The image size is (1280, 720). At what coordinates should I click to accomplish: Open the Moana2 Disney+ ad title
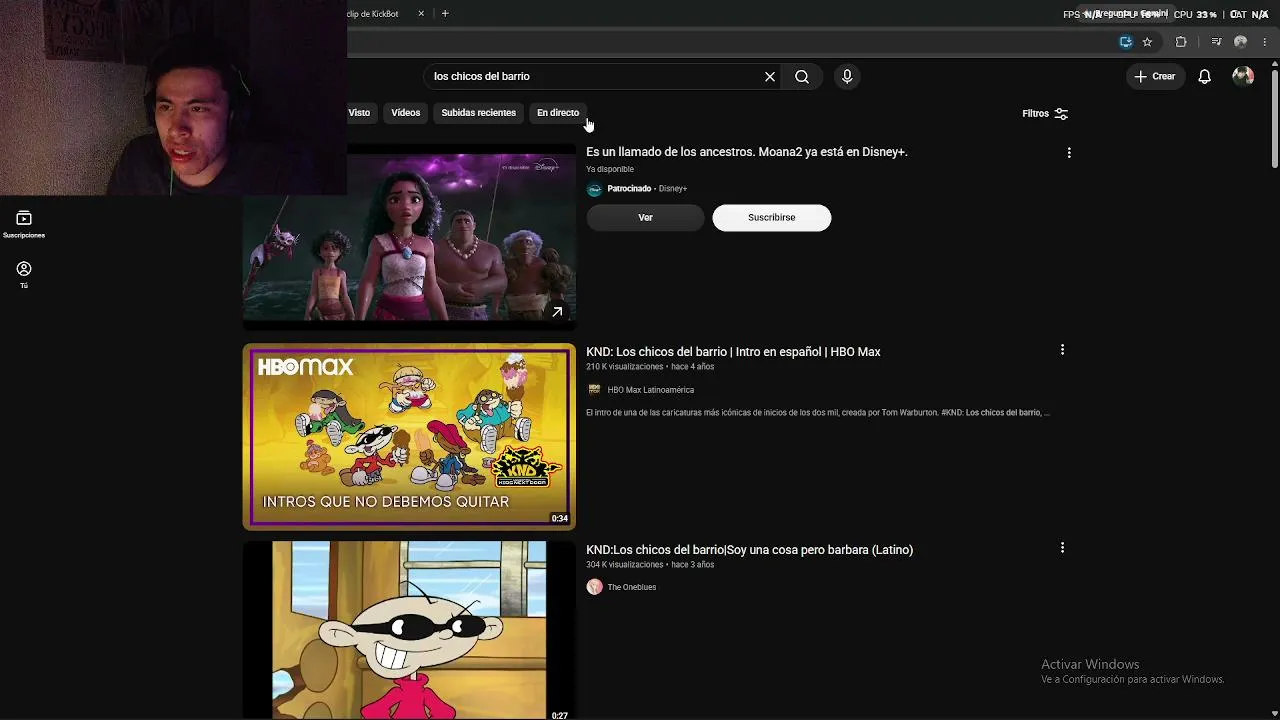747,152
